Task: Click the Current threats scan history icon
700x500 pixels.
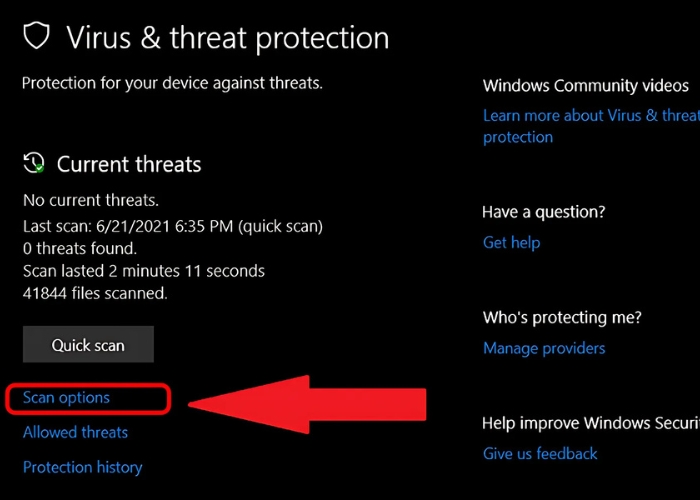Action: (34, 163)
